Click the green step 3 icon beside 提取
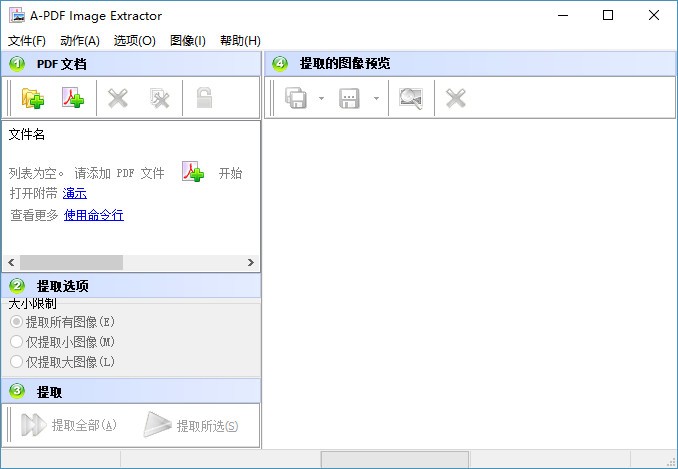678x469 pixels. click(17, 391)
